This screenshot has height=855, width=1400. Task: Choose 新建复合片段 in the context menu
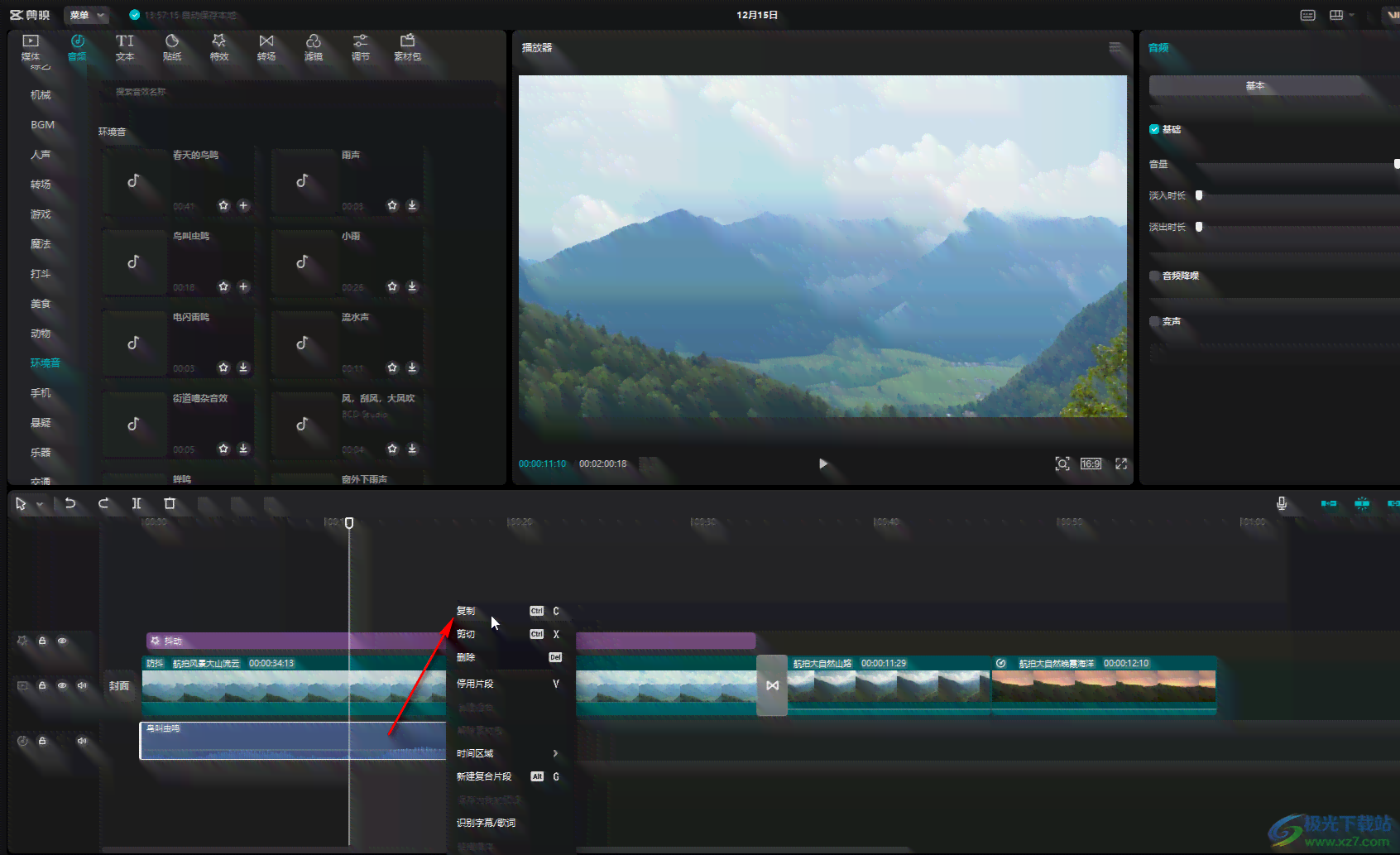point(510,776)
